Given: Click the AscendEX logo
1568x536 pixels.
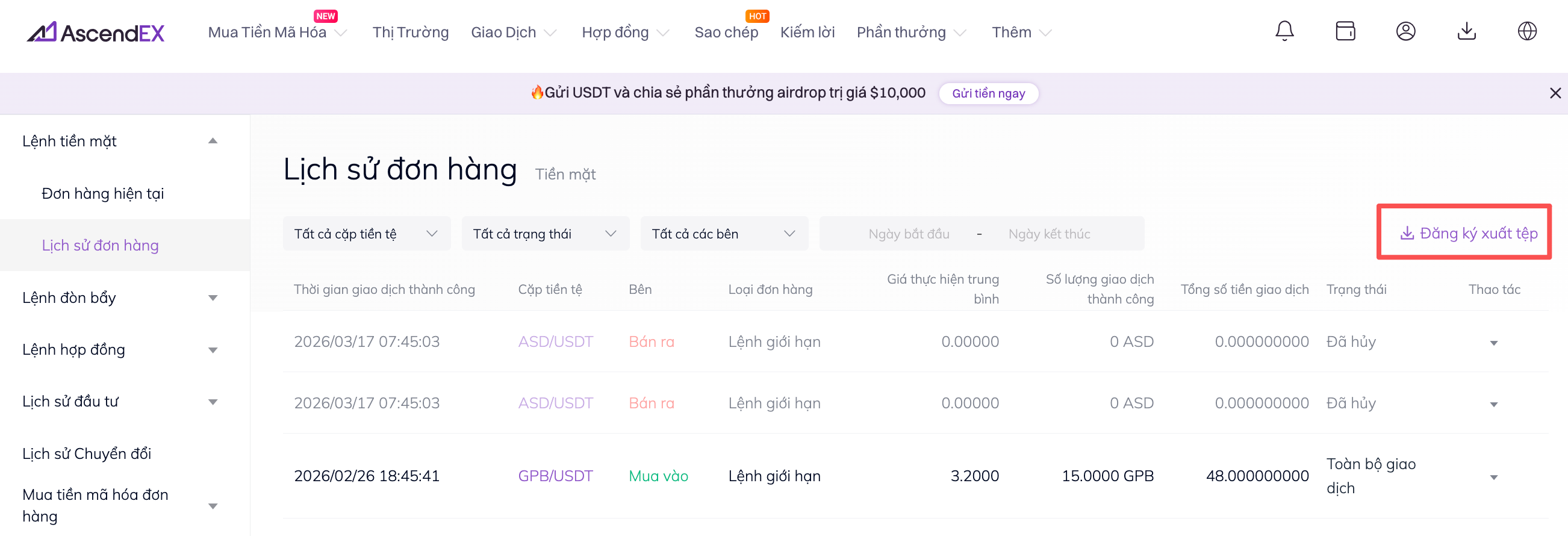Looking at the screenshot, I should pos(96,33).
